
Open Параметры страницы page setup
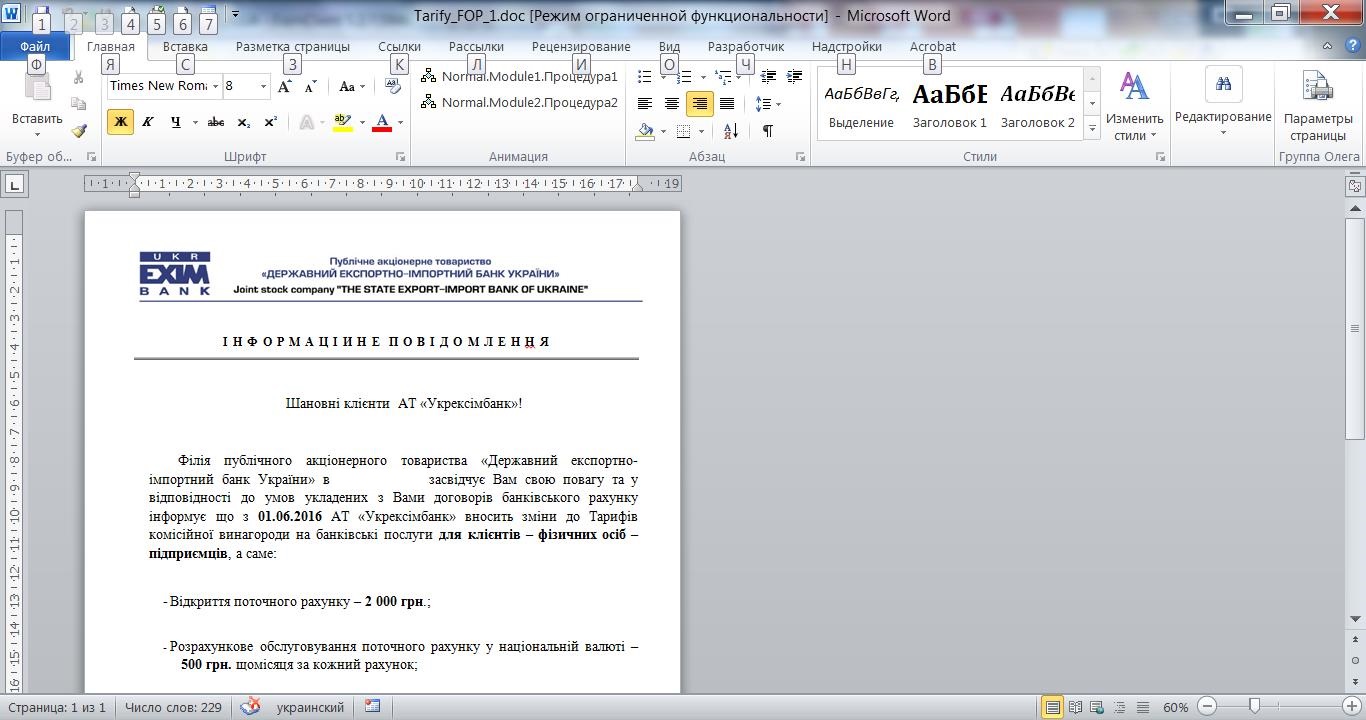pos(1317,106)
